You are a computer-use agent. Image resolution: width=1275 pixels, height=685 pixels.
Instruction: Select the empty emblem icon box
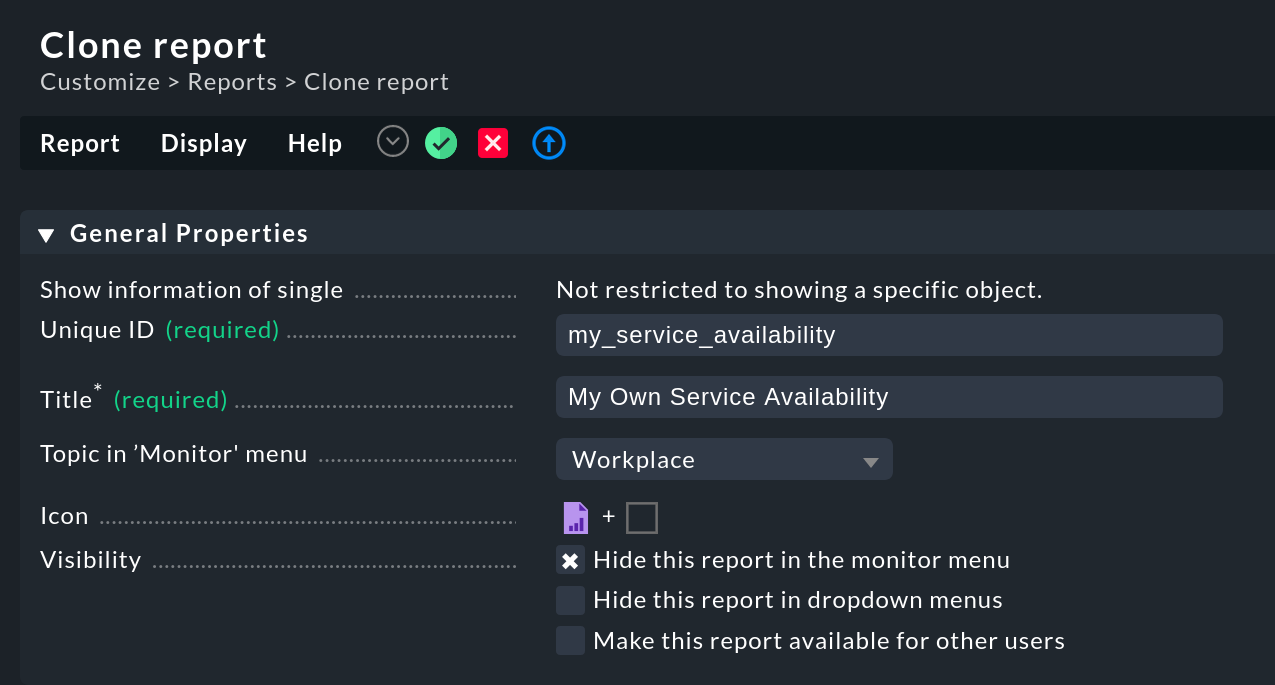pyautogui.click(x=642, y=518)
